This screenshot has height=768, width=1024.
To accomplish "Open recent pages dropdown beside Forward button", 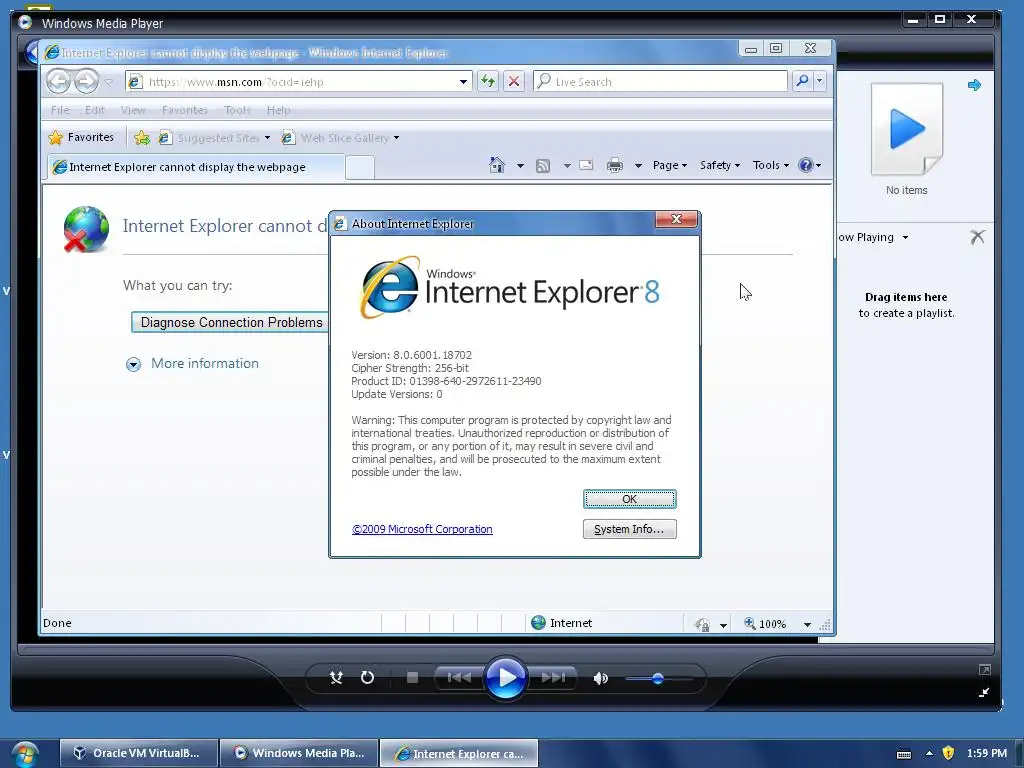I will coord(108,82).
